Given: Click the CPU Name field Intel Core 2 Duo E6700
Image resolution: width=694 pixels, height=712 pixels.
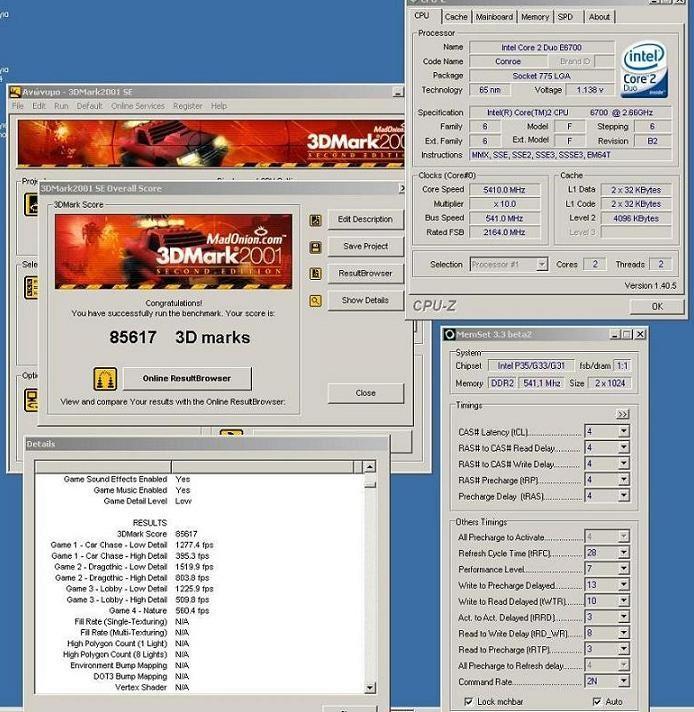Looking at the screenshot, I should coord(541,47).
